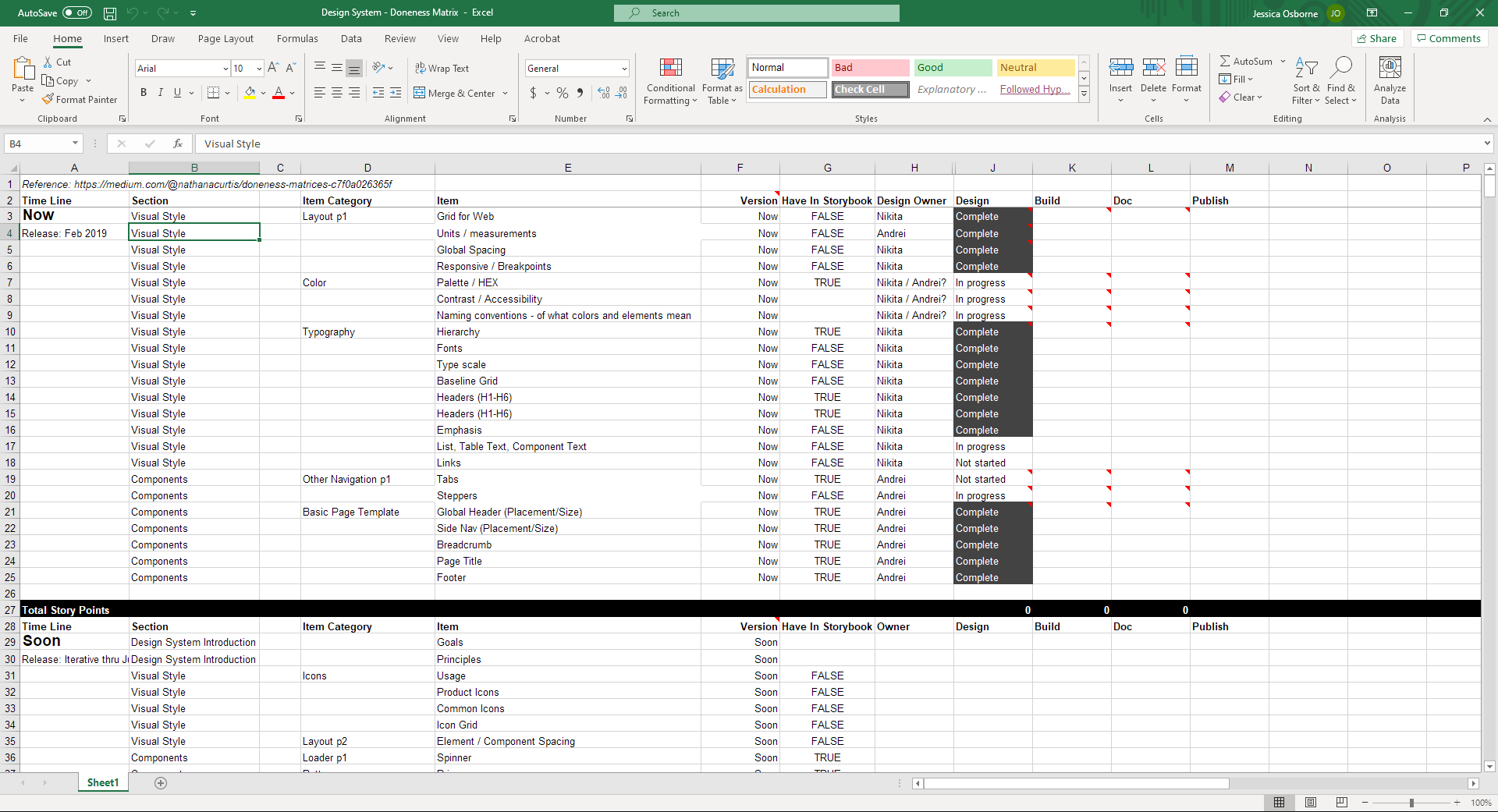Open the font name dropdown showing Arial
1498x812 pixels.
225,69
